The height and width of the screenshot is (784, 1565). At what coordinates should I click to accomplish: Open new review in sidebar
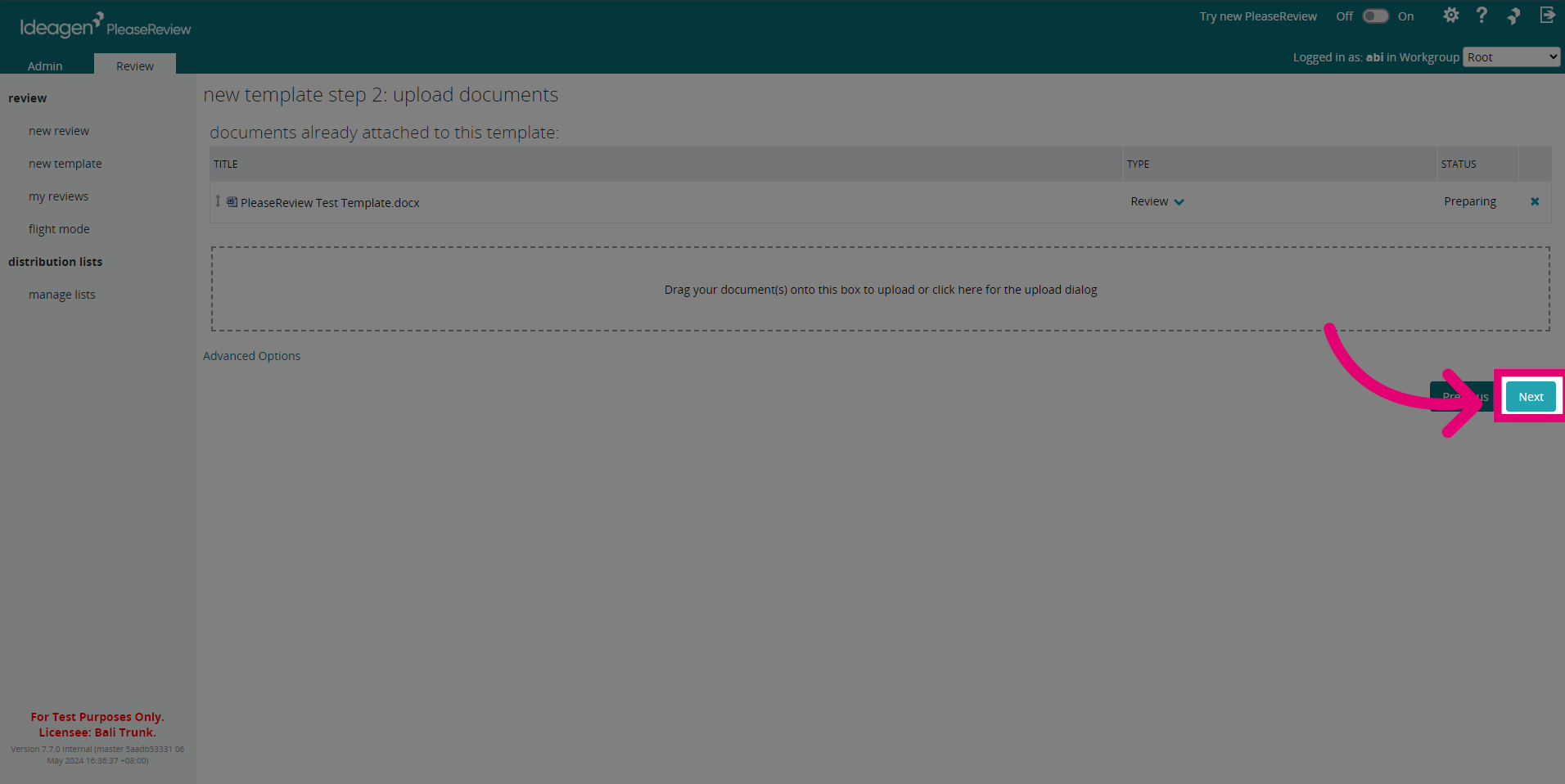coord(59,131)
